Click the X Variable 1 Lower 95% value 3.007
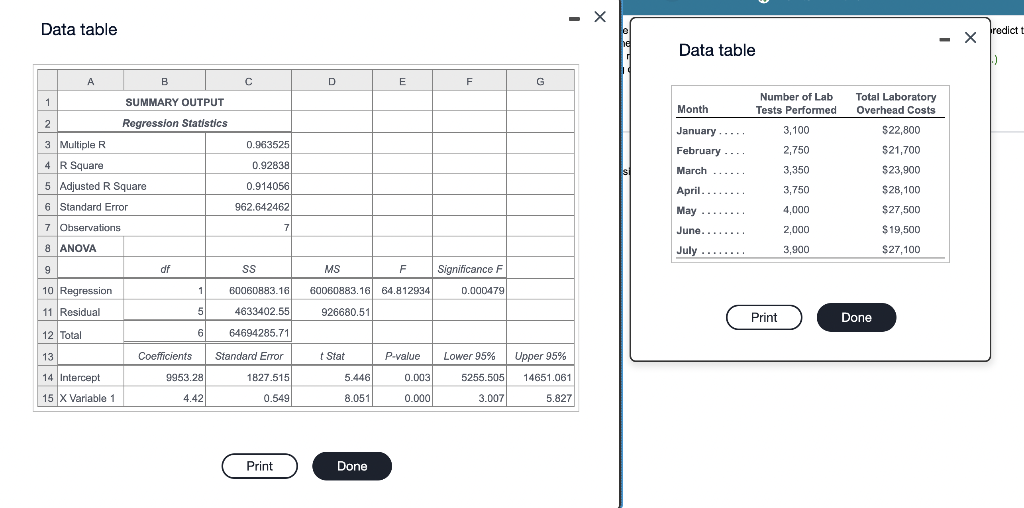Image resolution: width=1024 pixels, height=508 pixels. point(491,398)
